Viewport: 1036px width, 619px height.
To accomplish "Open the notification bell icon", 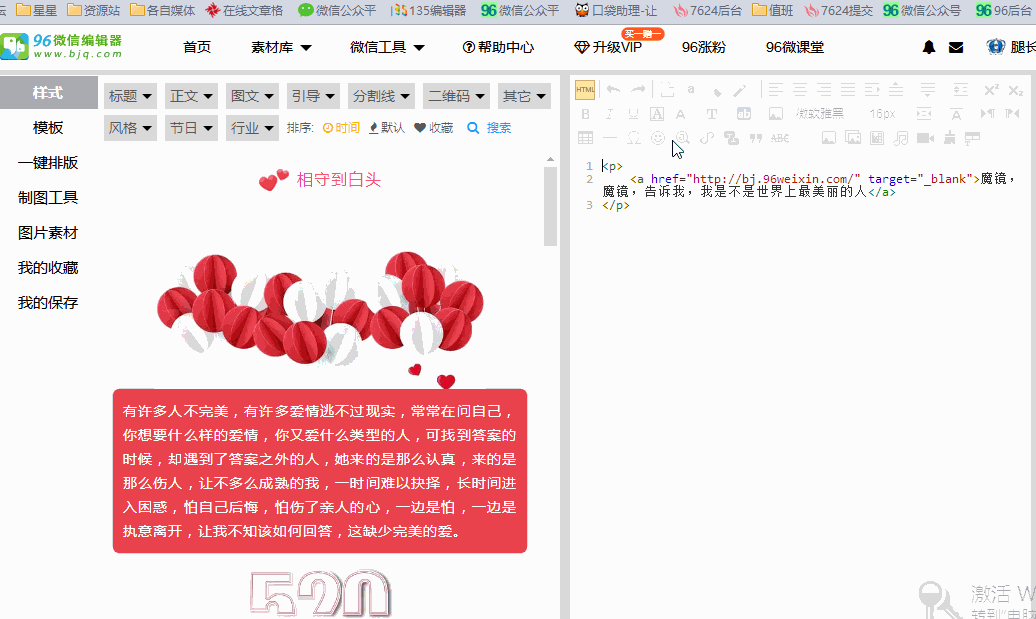I will tap(929, 47).
